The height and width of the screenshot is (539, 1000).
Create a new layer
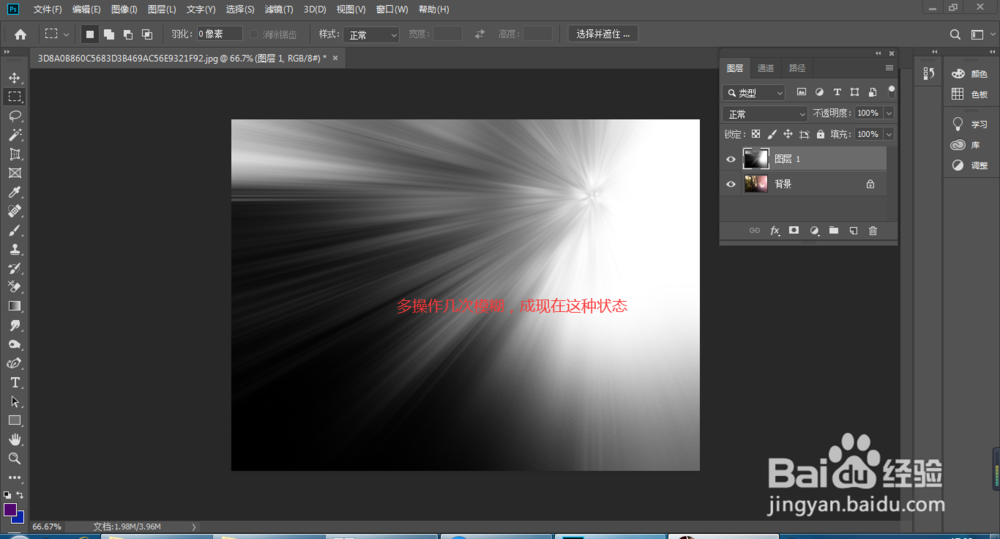tap(853, 230)
